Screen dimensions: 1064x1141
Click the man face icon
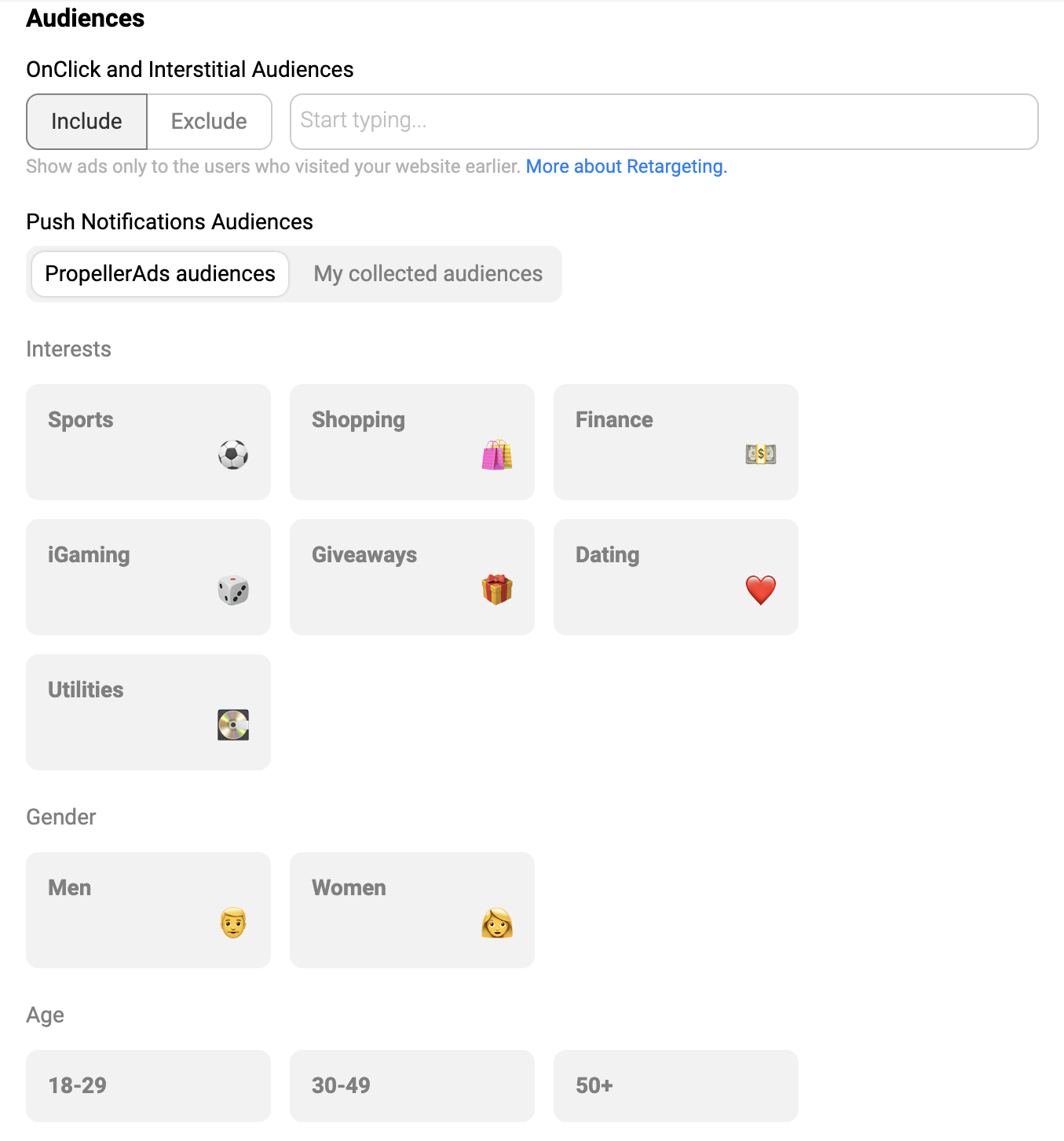[x=233, y=923]
